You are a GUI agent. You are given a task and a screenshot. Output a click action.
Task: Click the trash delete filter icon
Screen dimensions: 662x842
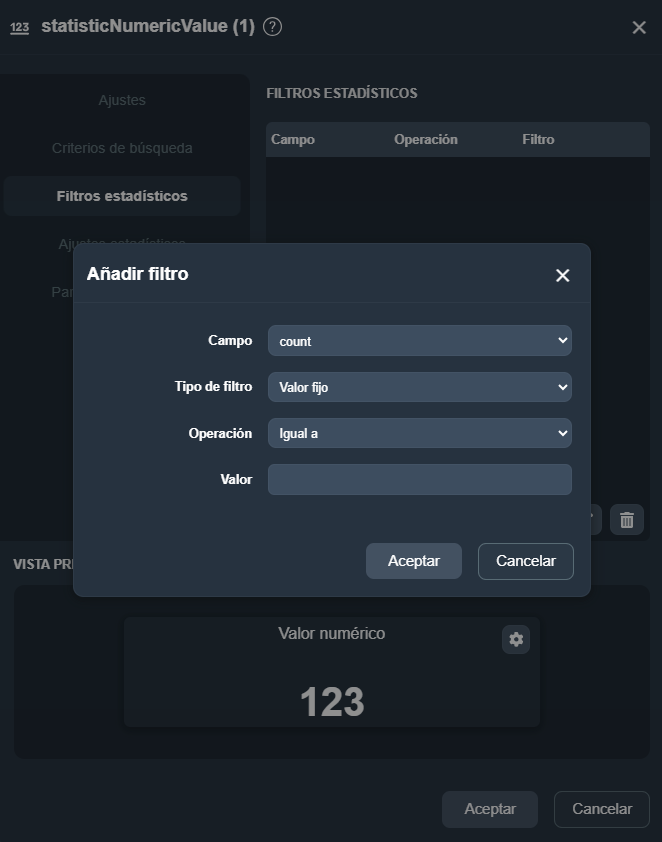point(627,520)
